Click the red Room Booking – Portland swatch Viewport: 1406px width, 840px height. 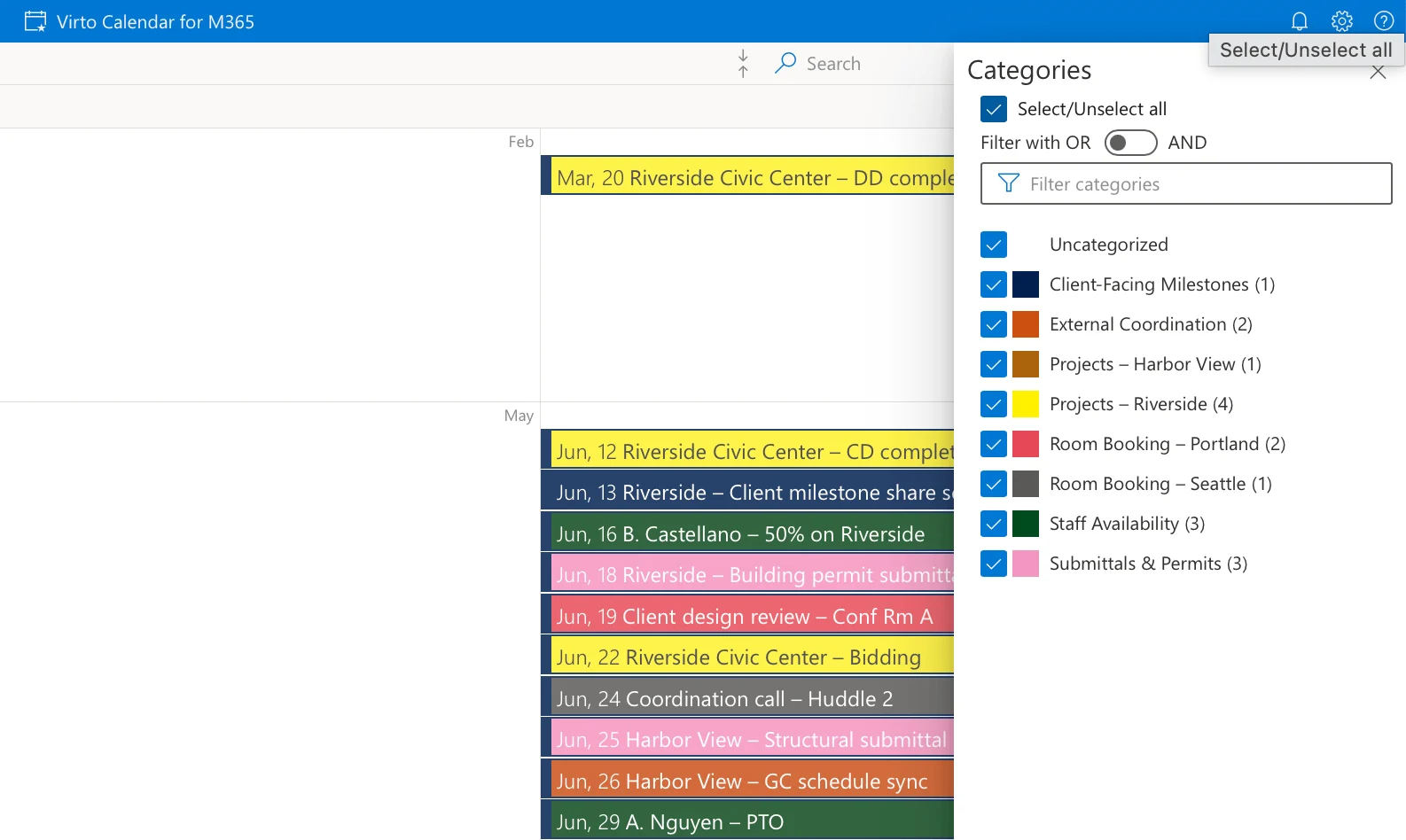click(x=1026, y=444)
